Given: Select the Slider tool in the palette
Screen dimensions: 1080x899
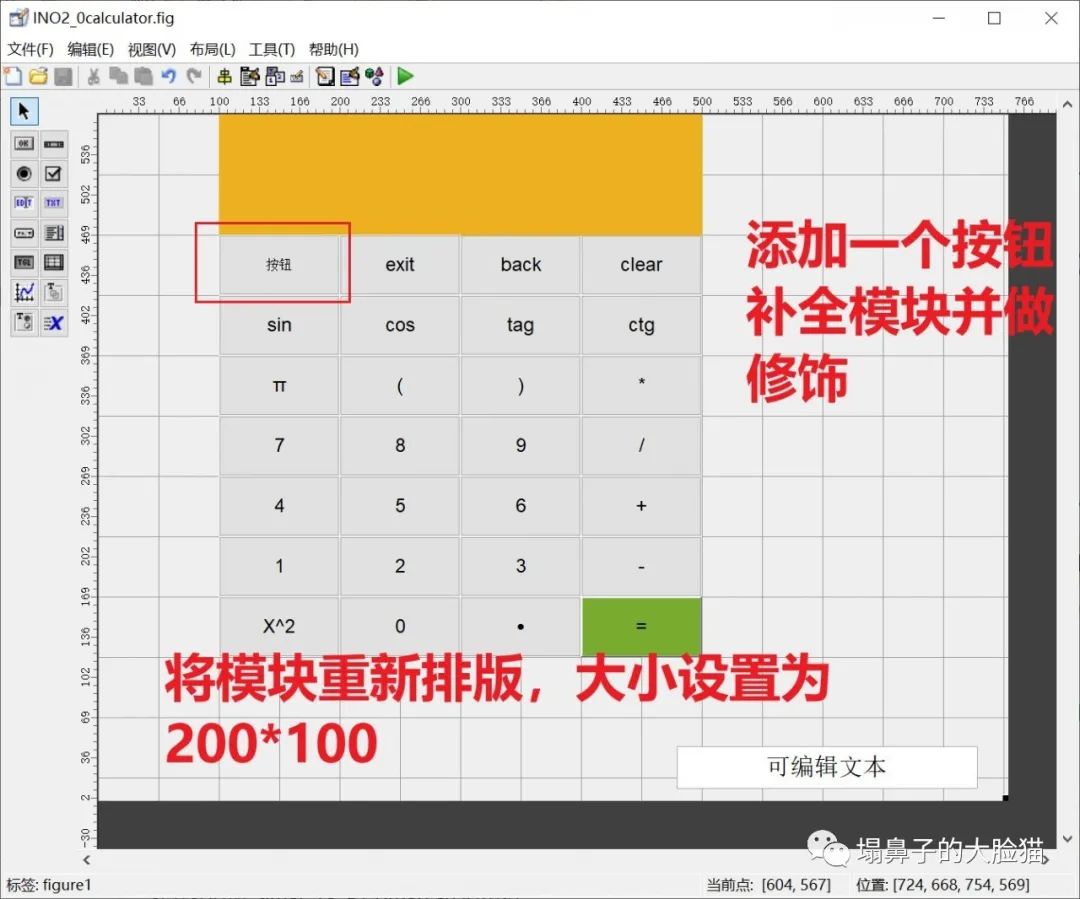Looking at the screenshot, I should [53, 144].
